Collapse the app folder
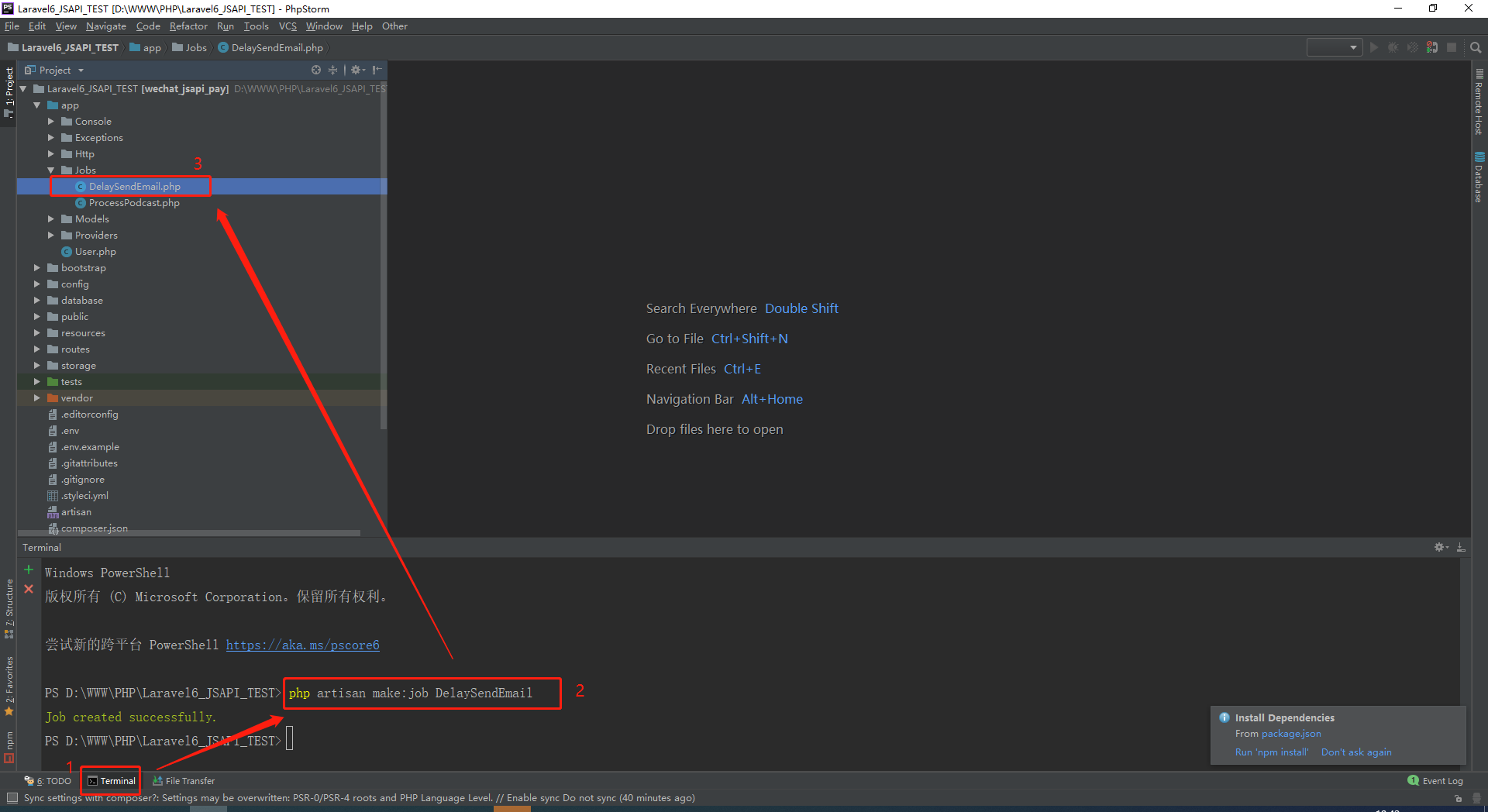This screenshot has width=1488, height=812. click(x=36, y=105)
